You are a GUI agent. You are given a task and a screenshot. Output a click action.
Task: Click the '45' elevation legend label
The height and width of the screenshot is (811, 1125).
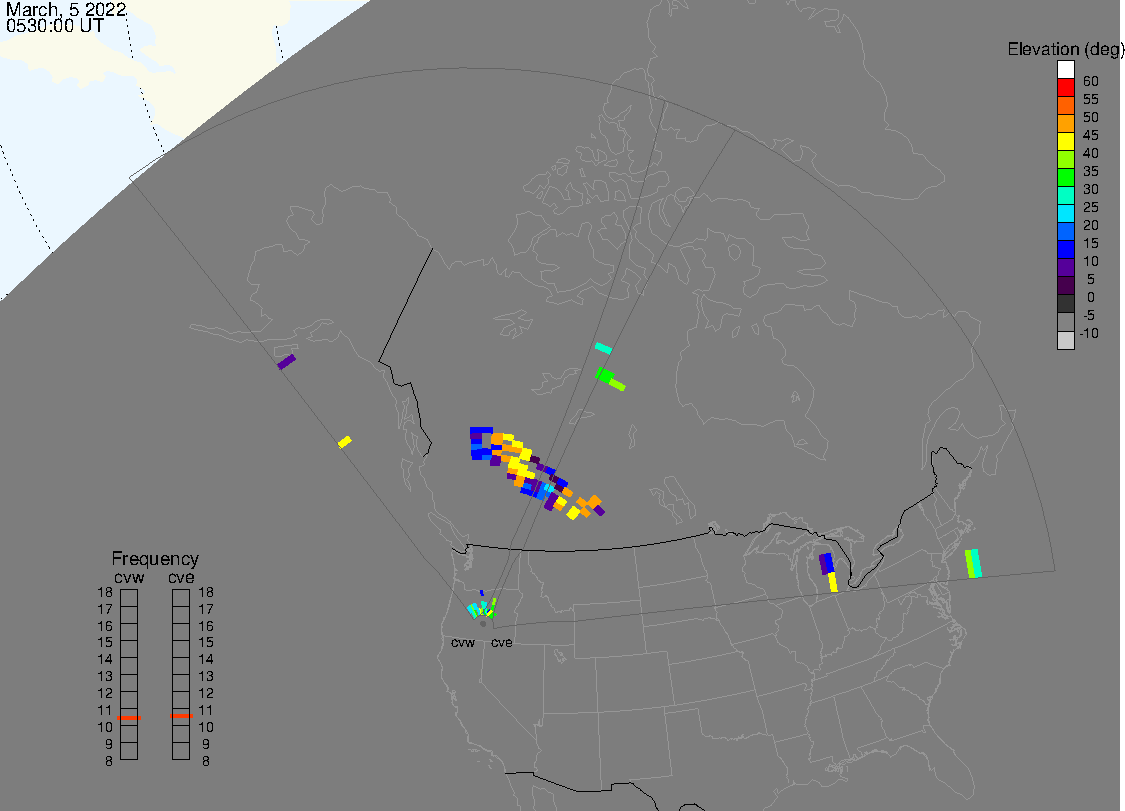(x=1091, y=135)
